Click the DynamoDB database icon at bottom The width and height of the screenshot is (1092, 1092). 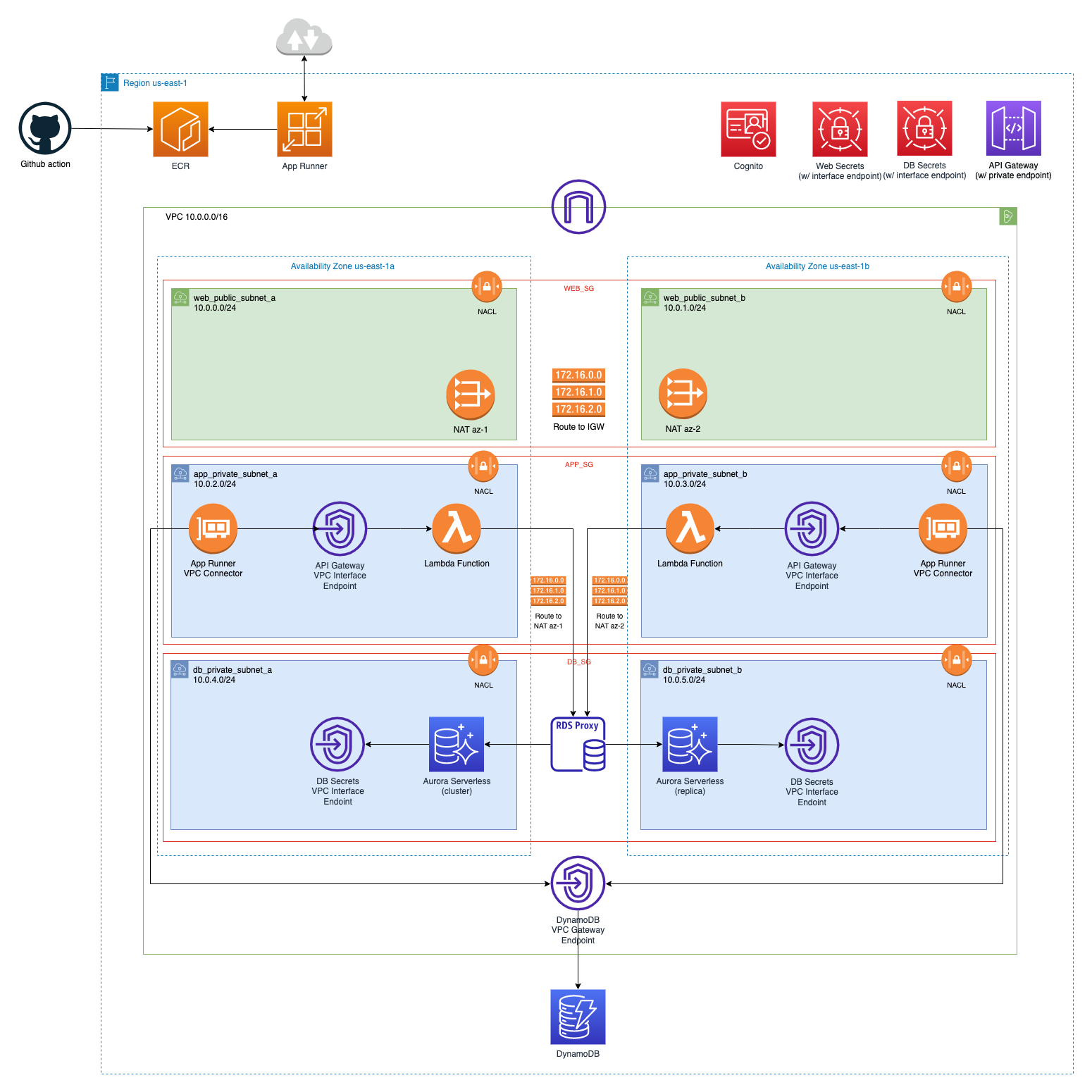578,1017
